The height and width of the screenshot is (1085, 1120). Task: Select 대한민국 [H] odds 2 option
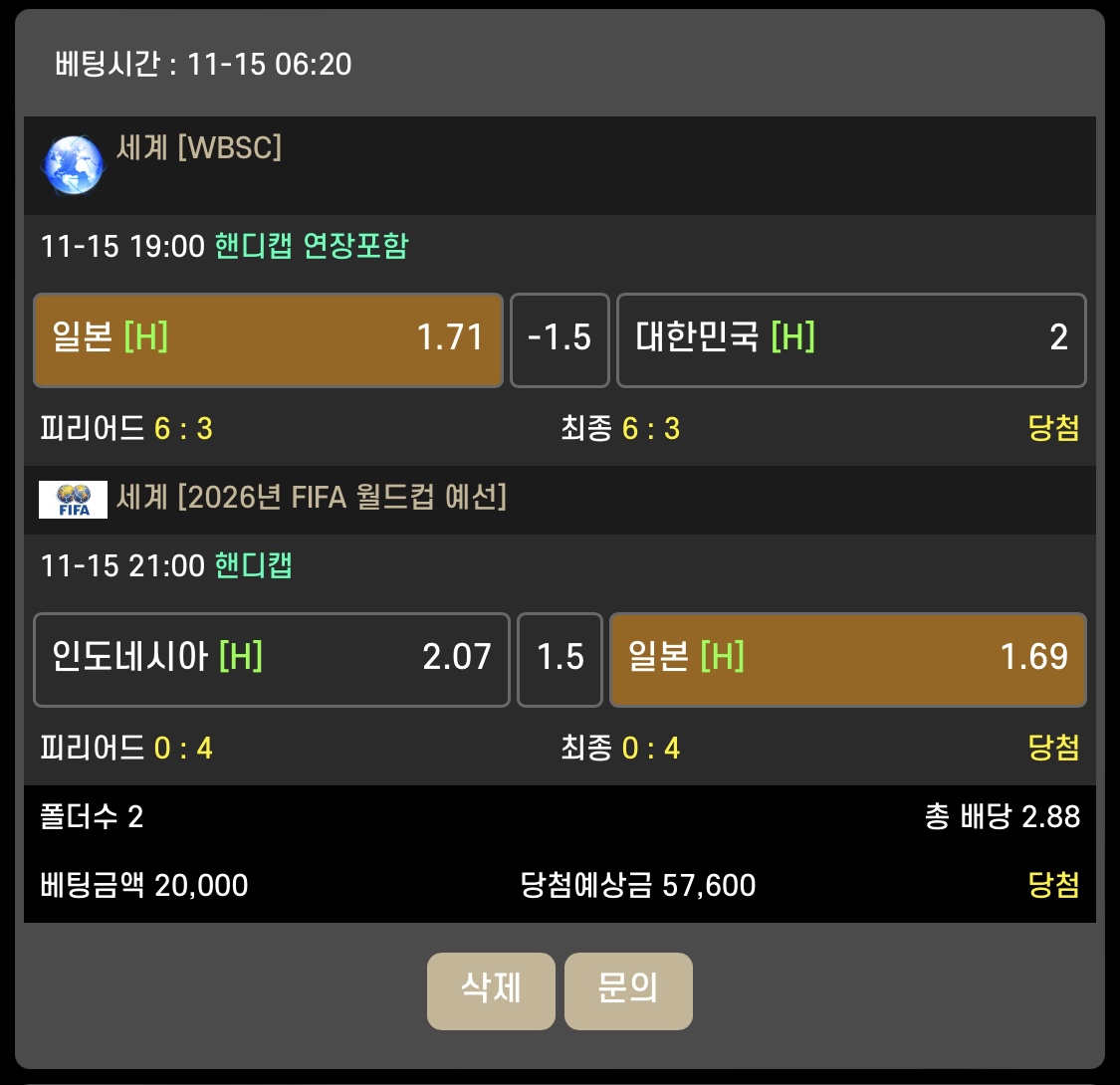pyautogui.click(x=851, y=339)
